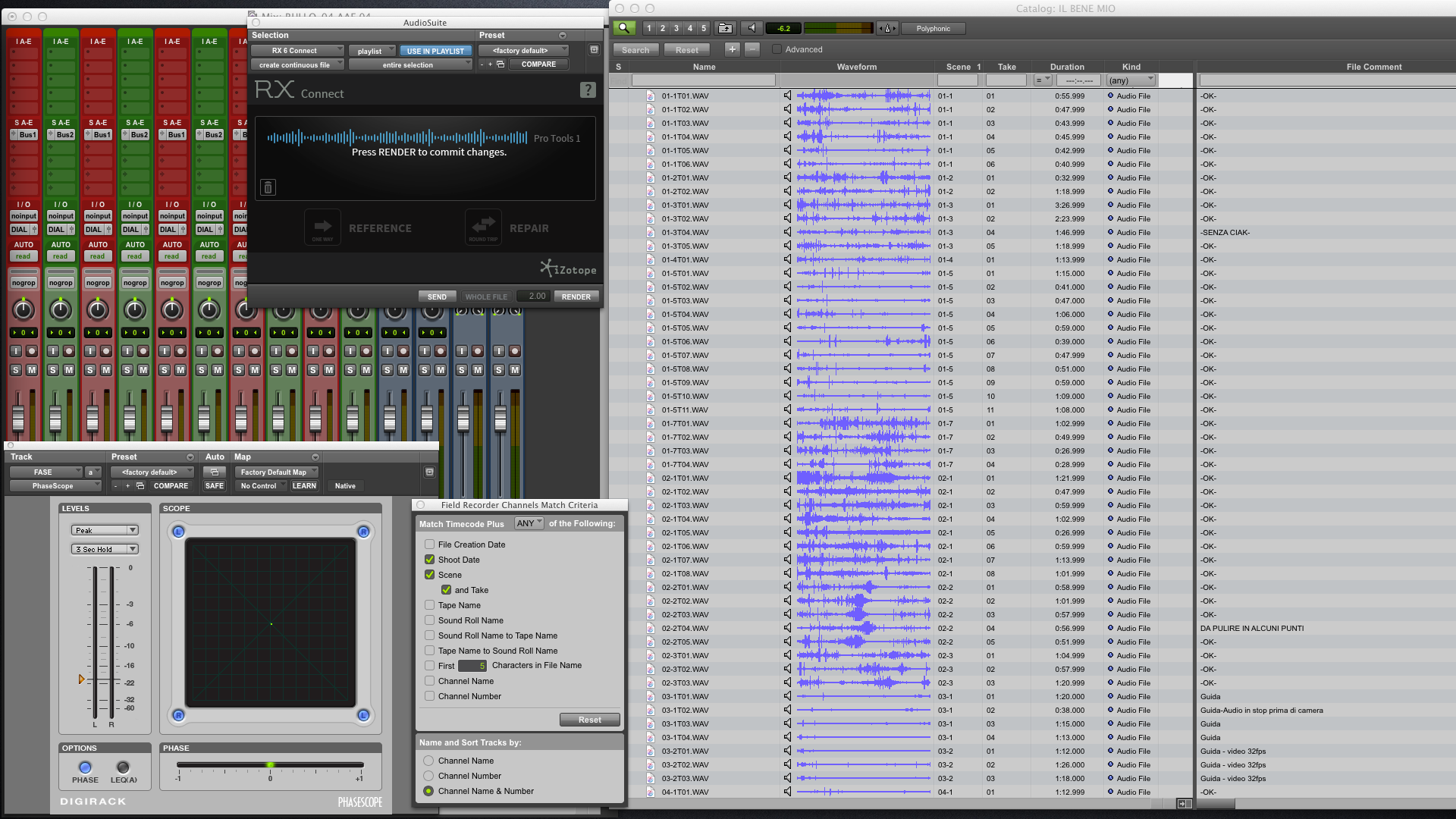The image size is (1456, 819).
Task: Open the Kind (any) filter dropdown
Action: (x=1131, y=80)
